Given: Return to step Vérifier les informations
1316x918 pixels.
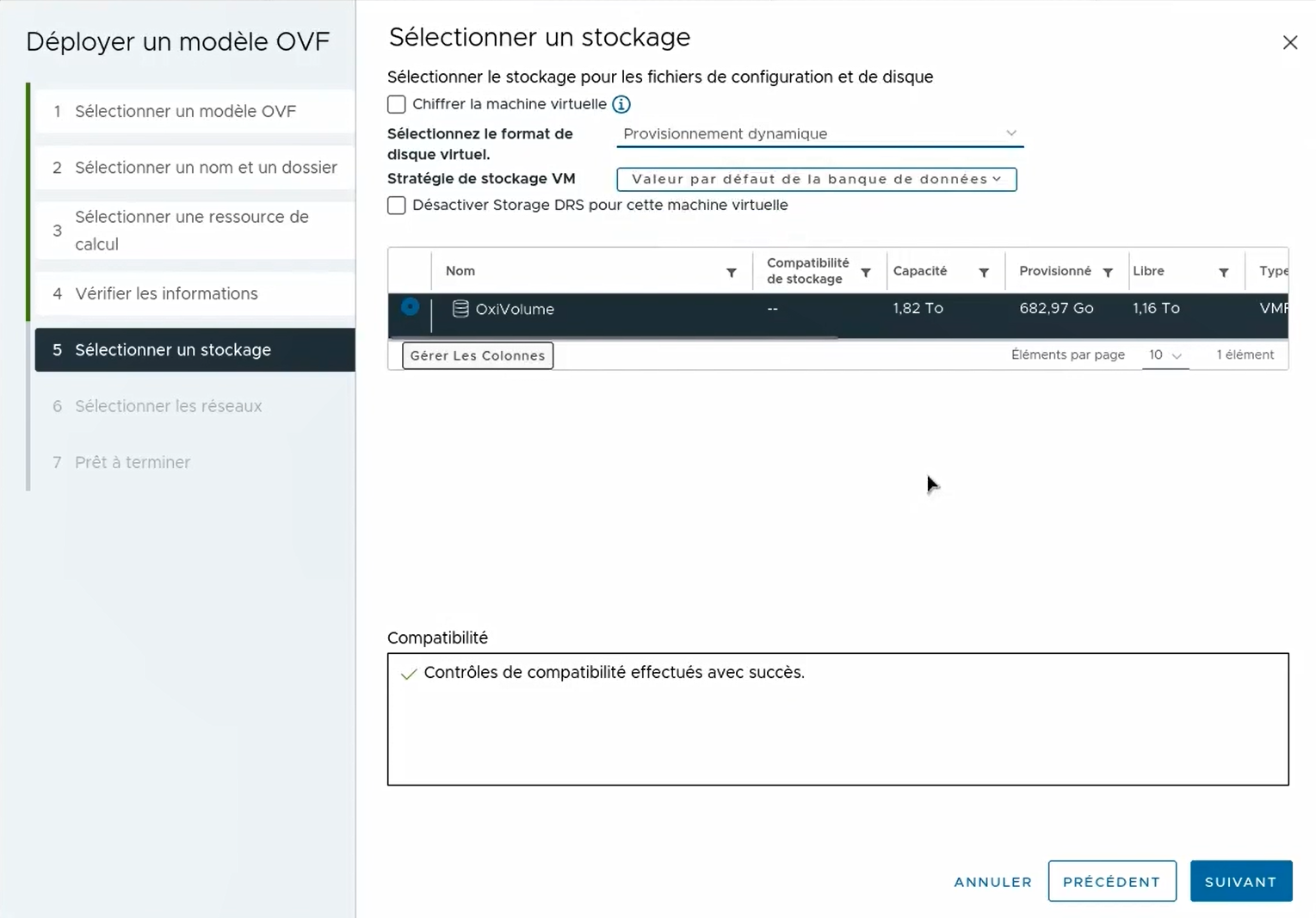Looking at the screenshot, I should 166,293.
